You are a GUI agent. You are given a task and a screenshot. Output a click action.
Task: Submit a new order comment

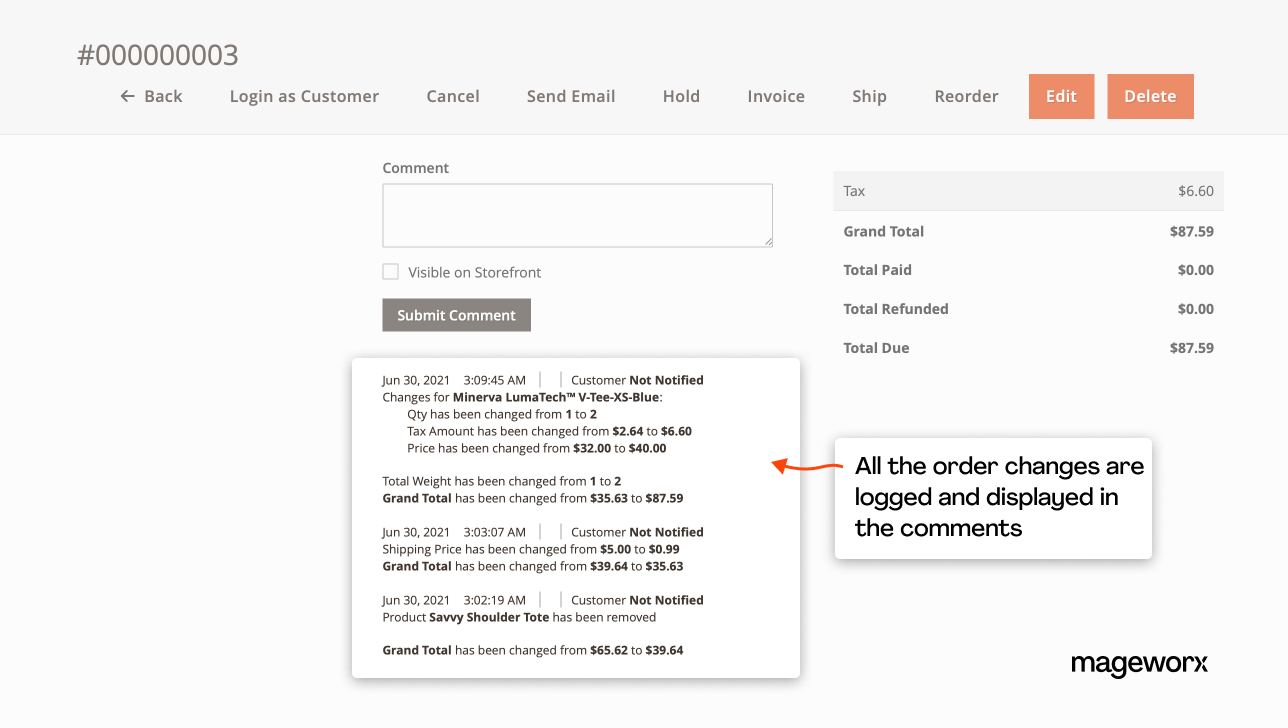click(x=456, y=314)
